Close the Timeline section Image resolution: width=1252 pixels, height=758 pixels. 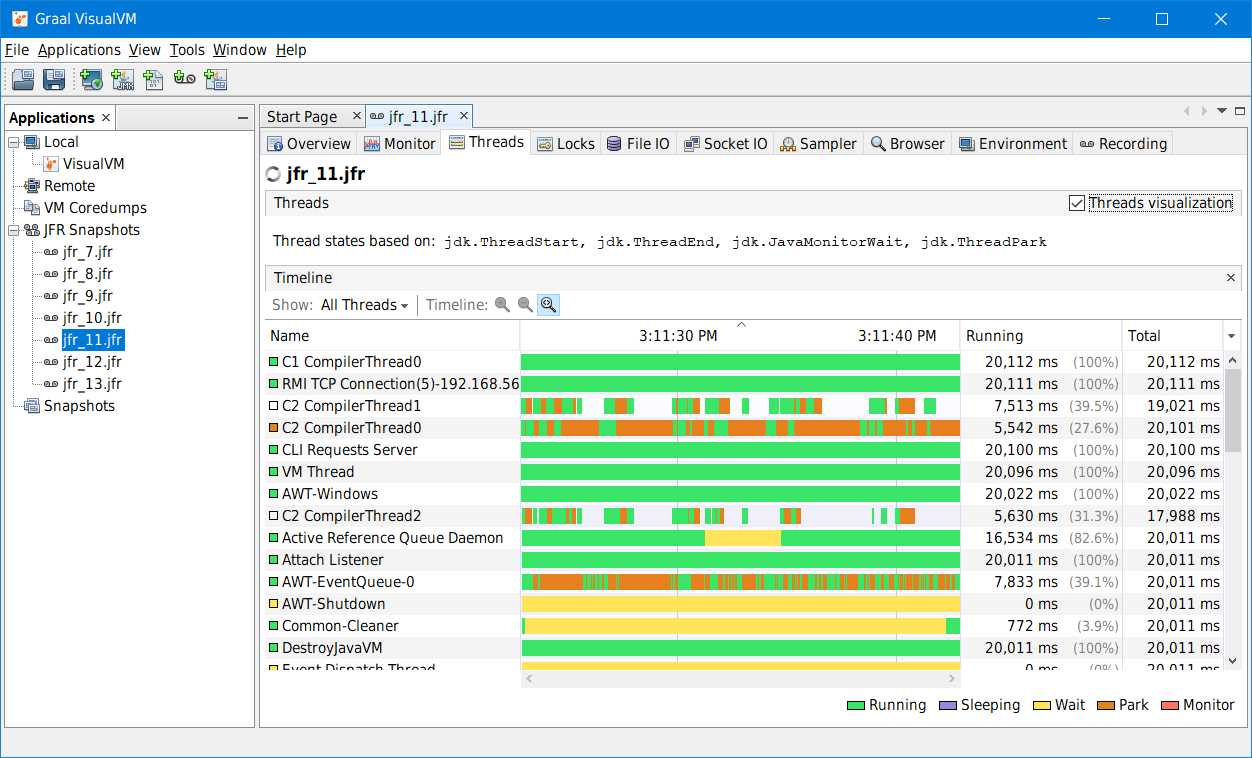[1231, 278]
